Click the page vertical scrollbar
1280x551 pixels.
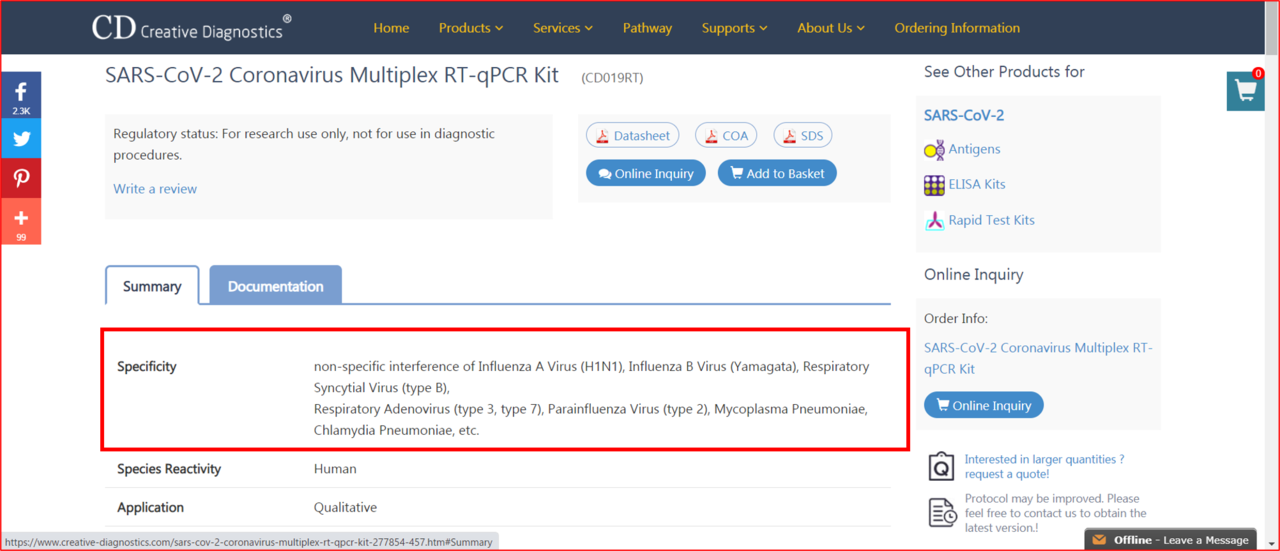(1272, 275)
